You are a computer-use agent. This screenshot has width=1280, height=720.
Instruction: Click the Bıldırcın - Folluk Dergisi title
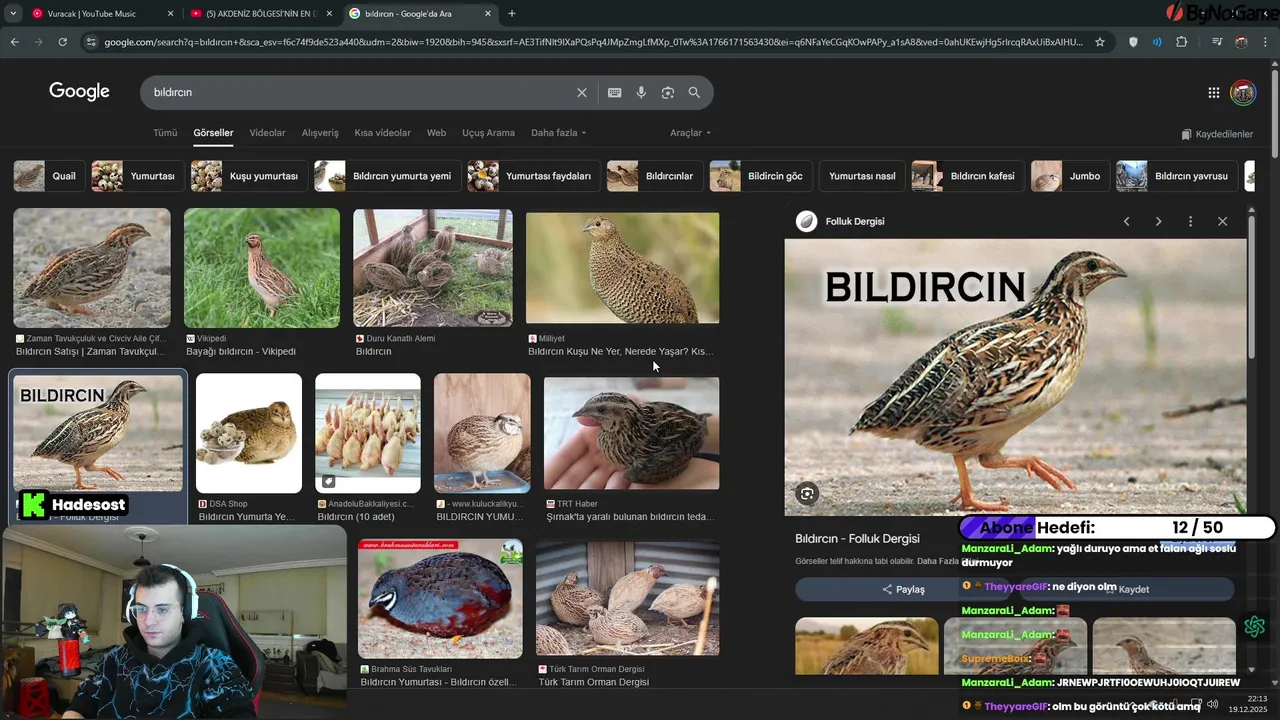tap(857, 539)
